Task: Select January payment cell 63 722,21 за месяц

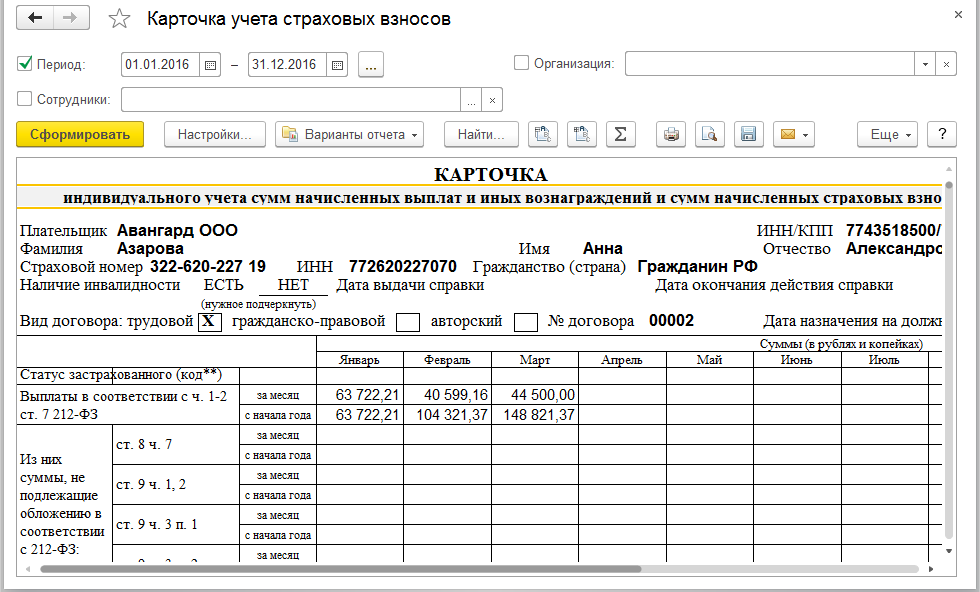Action: pos(361,395)
